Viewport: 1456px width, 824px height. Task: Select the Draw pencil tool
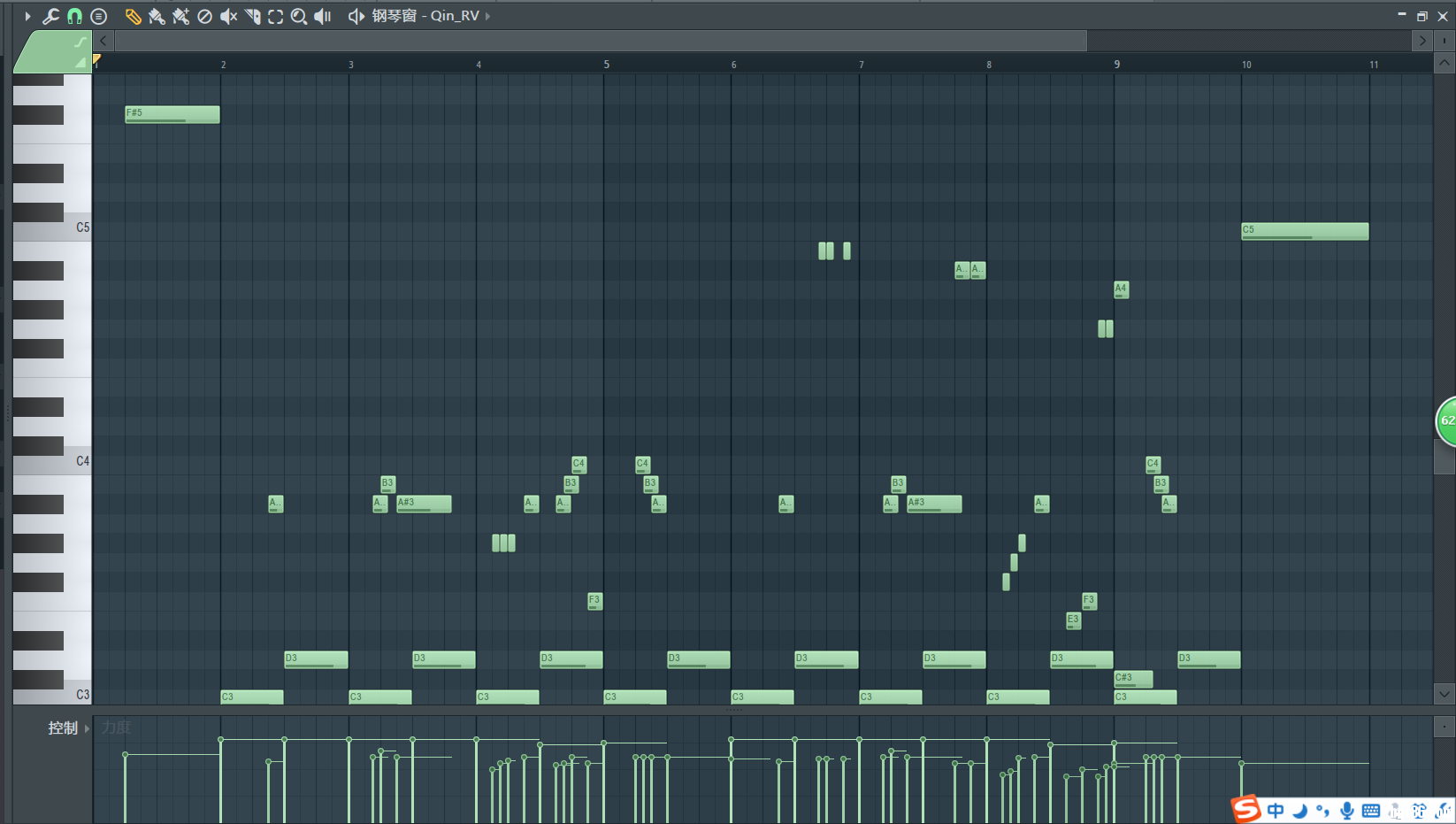click(133, 16)
